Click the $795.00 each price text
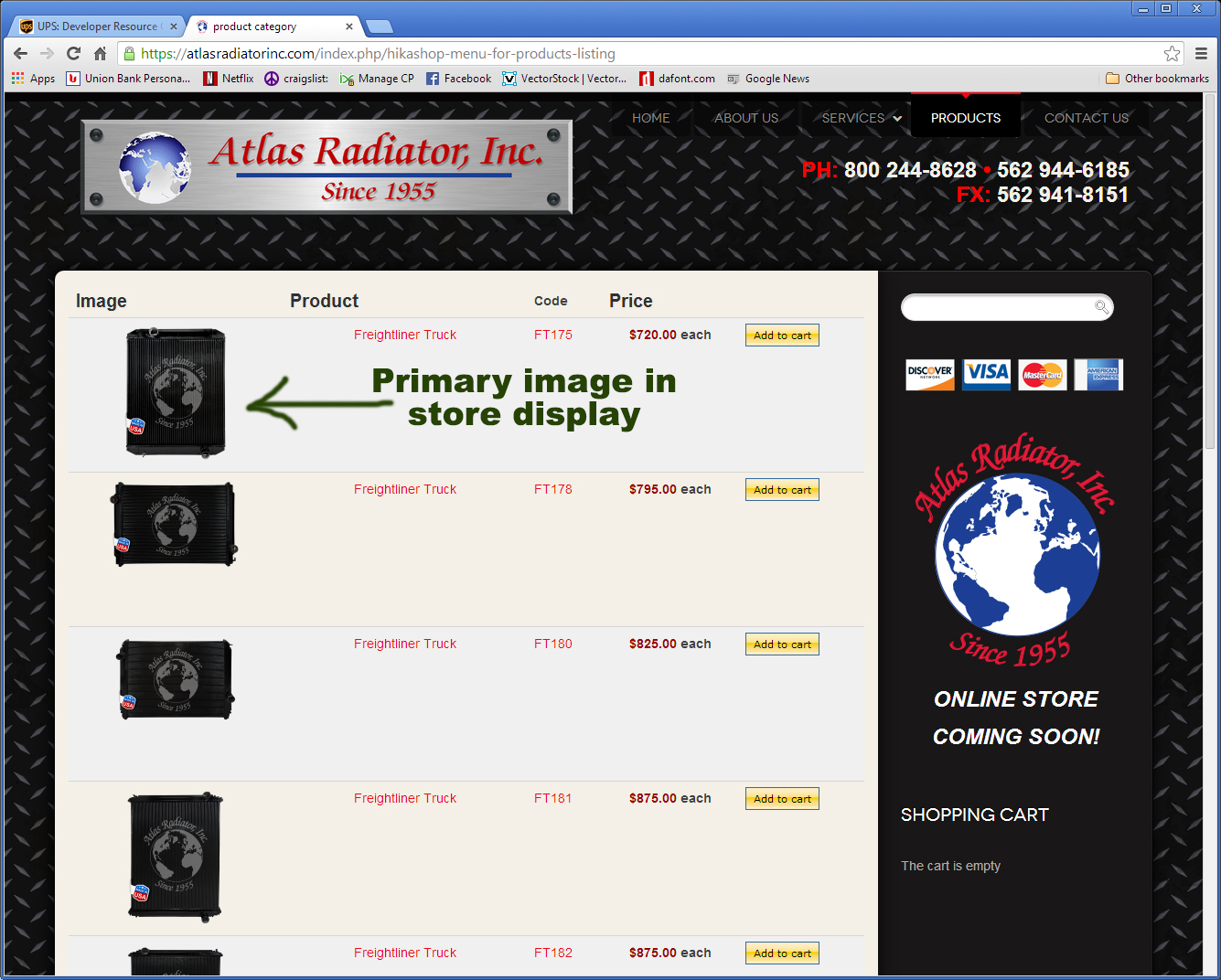 tap(670, 489)
